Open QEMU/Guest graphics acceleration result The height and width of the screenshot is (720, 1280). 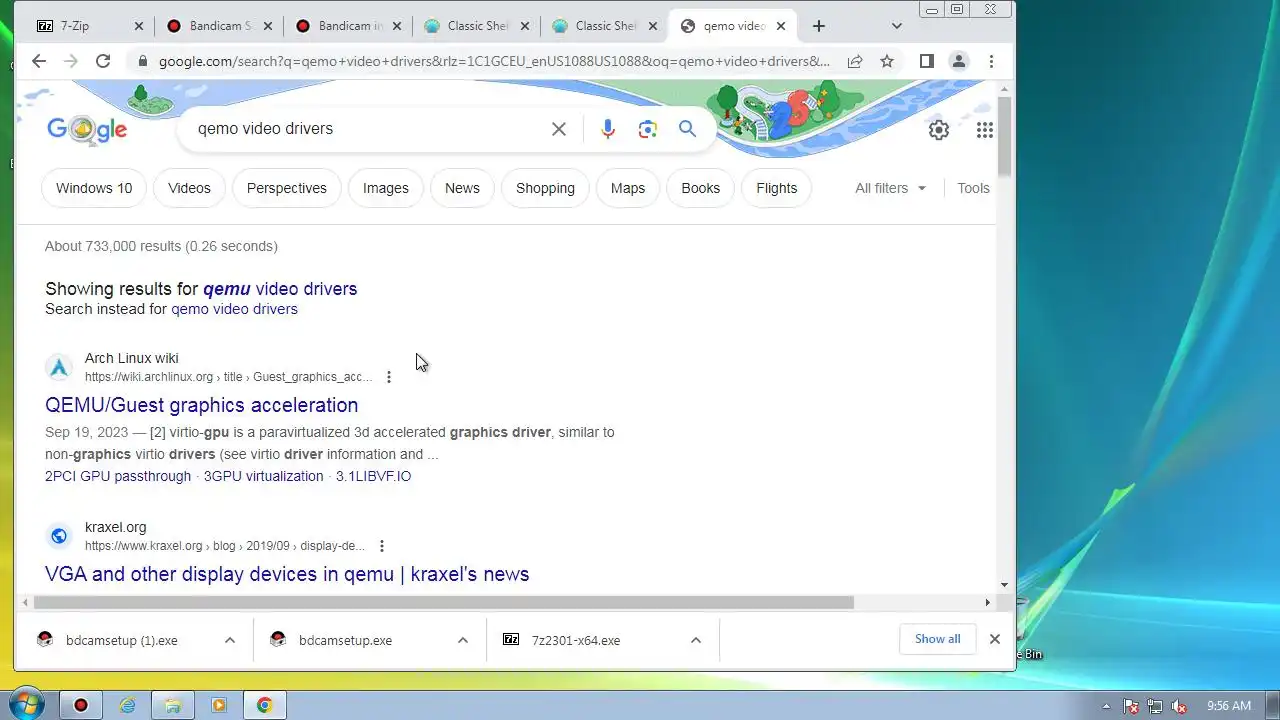tap(201, 405)
